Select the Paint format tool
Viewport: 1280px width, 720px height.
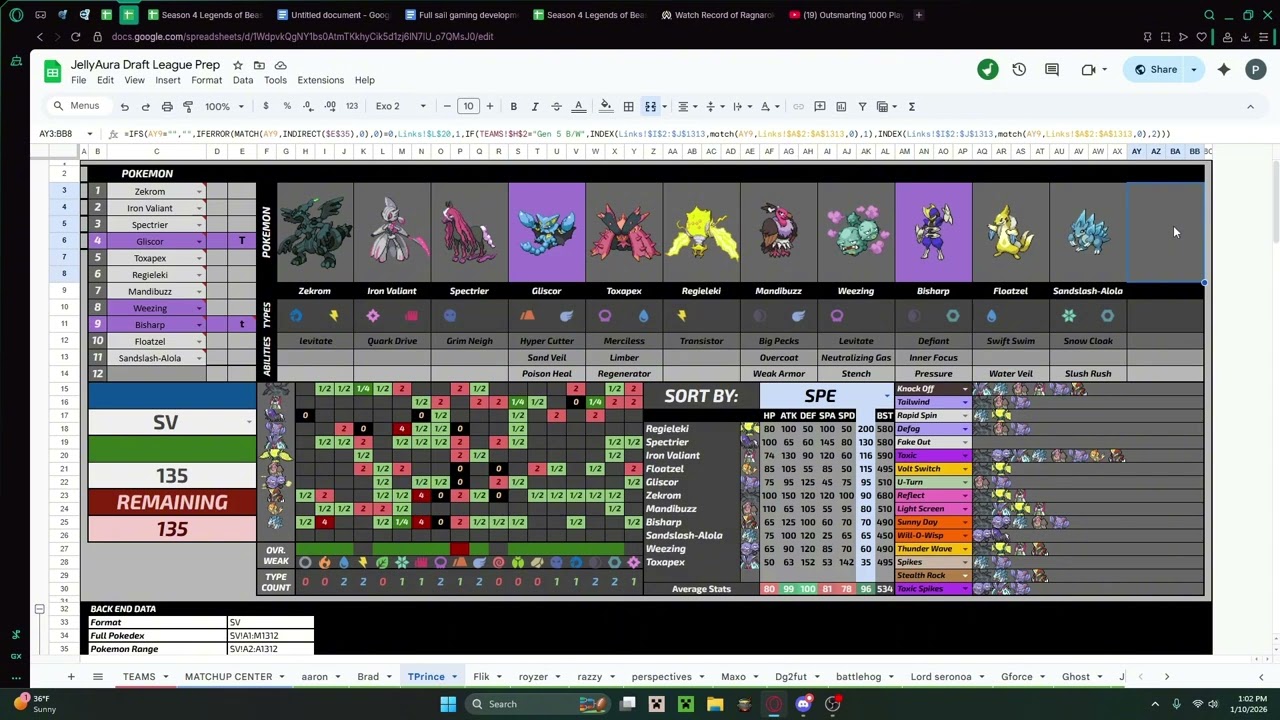coord(188,106)
